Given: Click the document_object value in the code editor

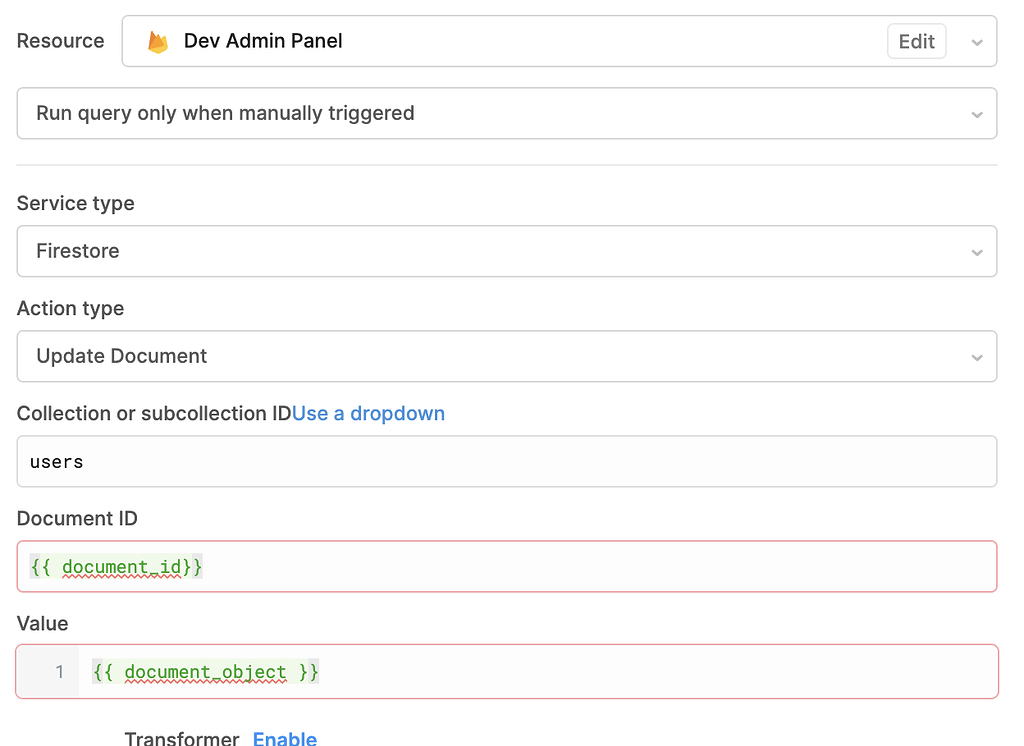Looking at the screenshot, I should point(204,671).
